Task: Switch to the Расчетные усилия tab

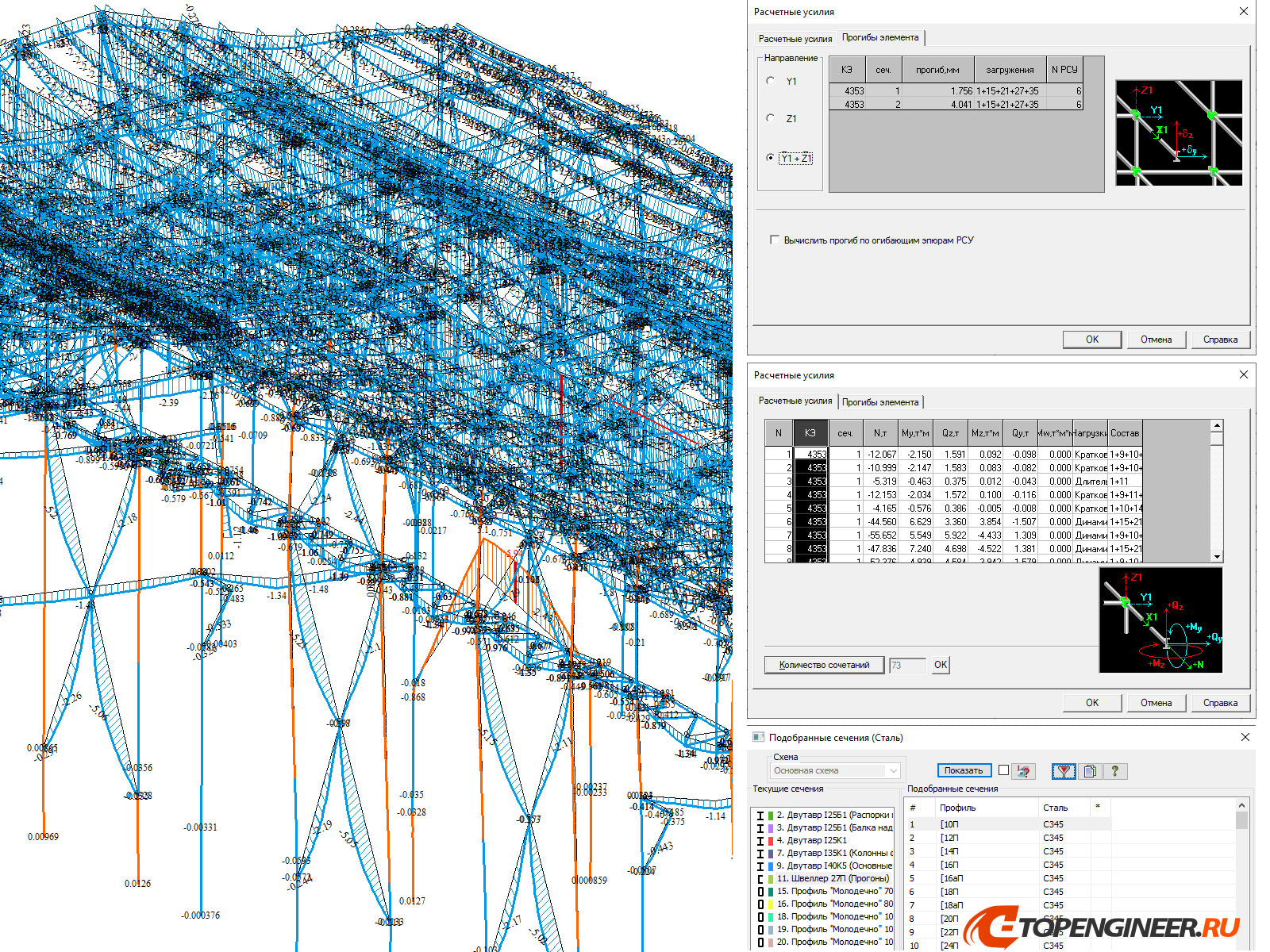Action: [x=796, y=401]
